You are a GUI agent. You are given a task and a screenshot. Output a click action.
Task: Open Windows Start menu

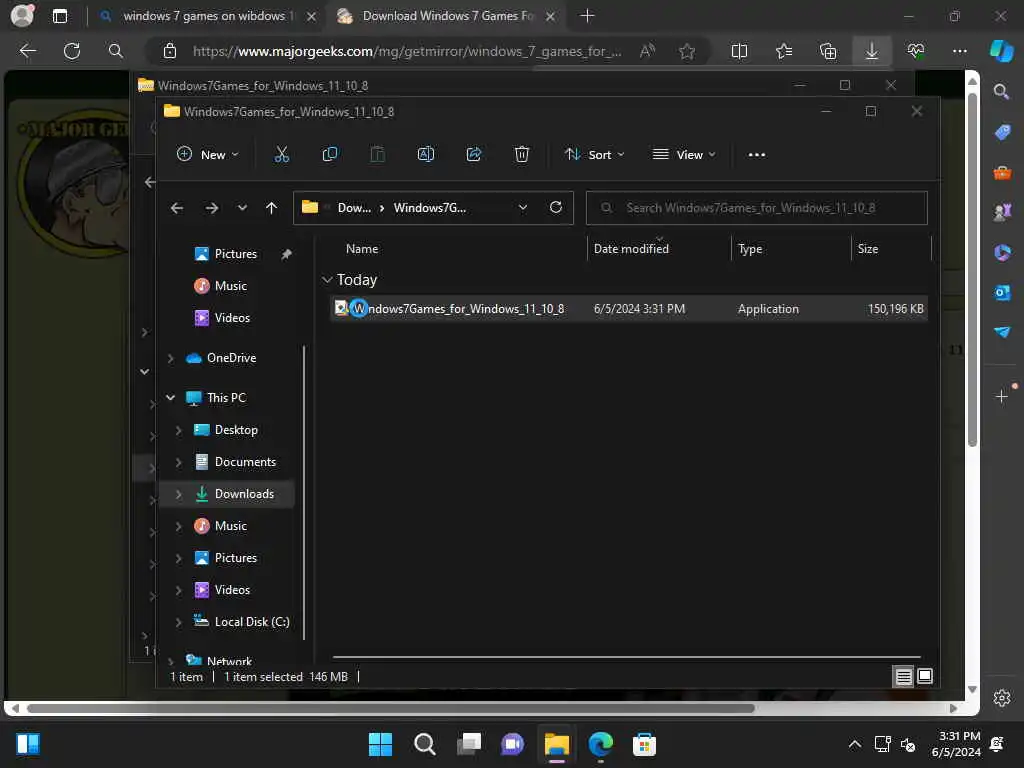click(x=380, y=744)
